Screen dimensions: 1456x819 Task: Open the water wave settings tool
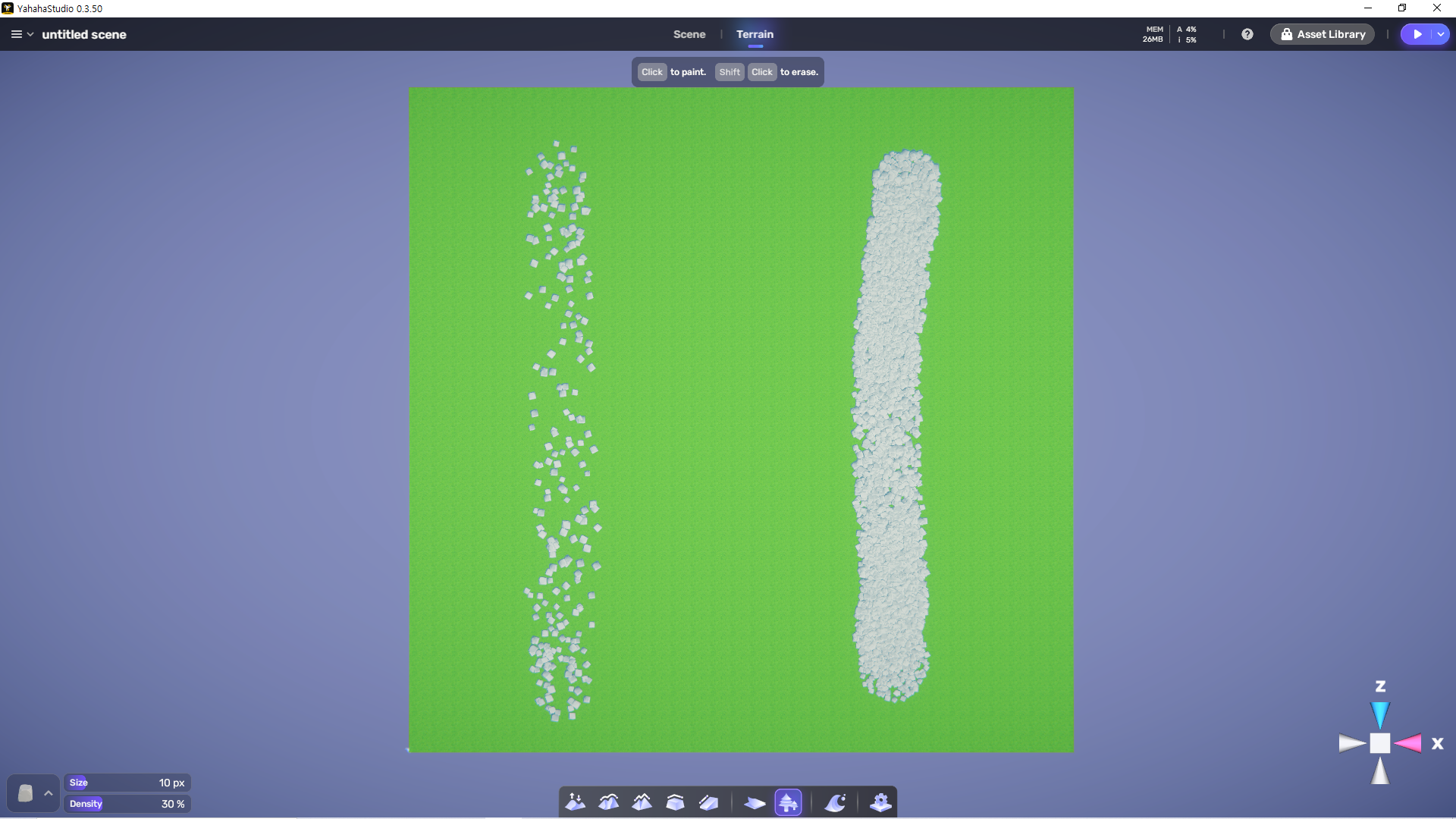[x=835, y=802]
